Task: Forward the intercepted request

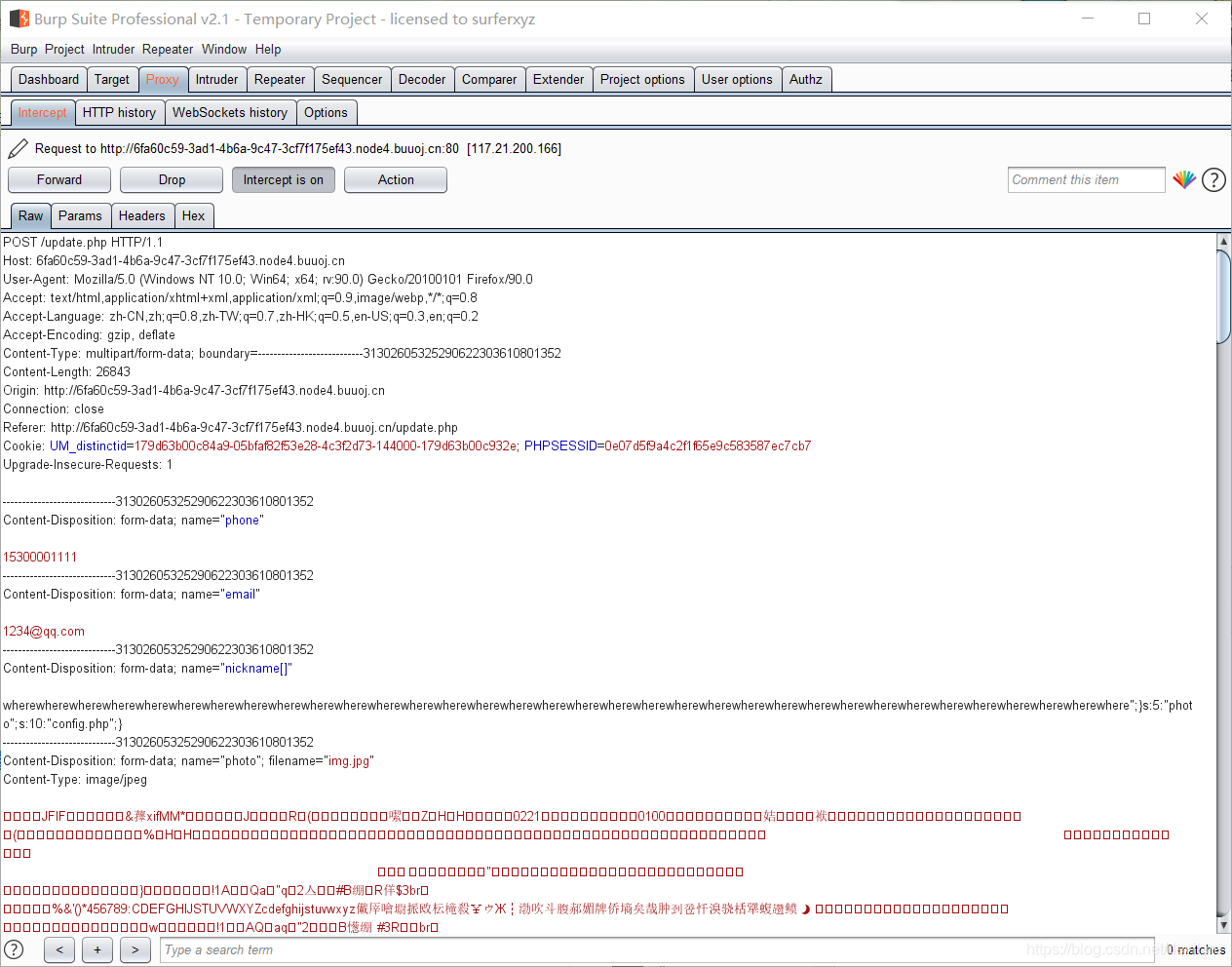Action: click(x=59, y=179)
